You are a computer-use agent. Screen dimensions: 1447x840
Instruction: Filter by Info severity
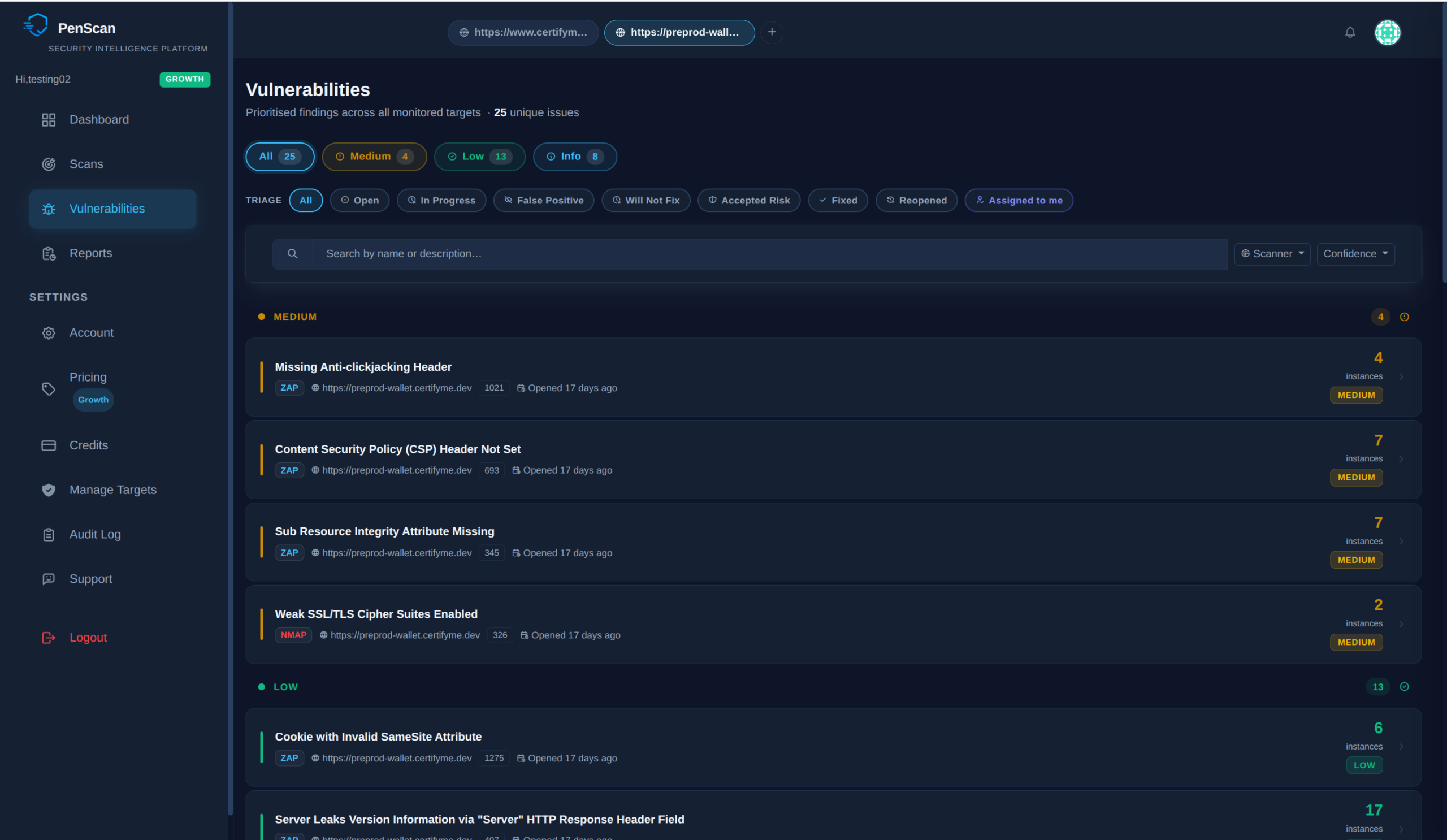point(575,157)
